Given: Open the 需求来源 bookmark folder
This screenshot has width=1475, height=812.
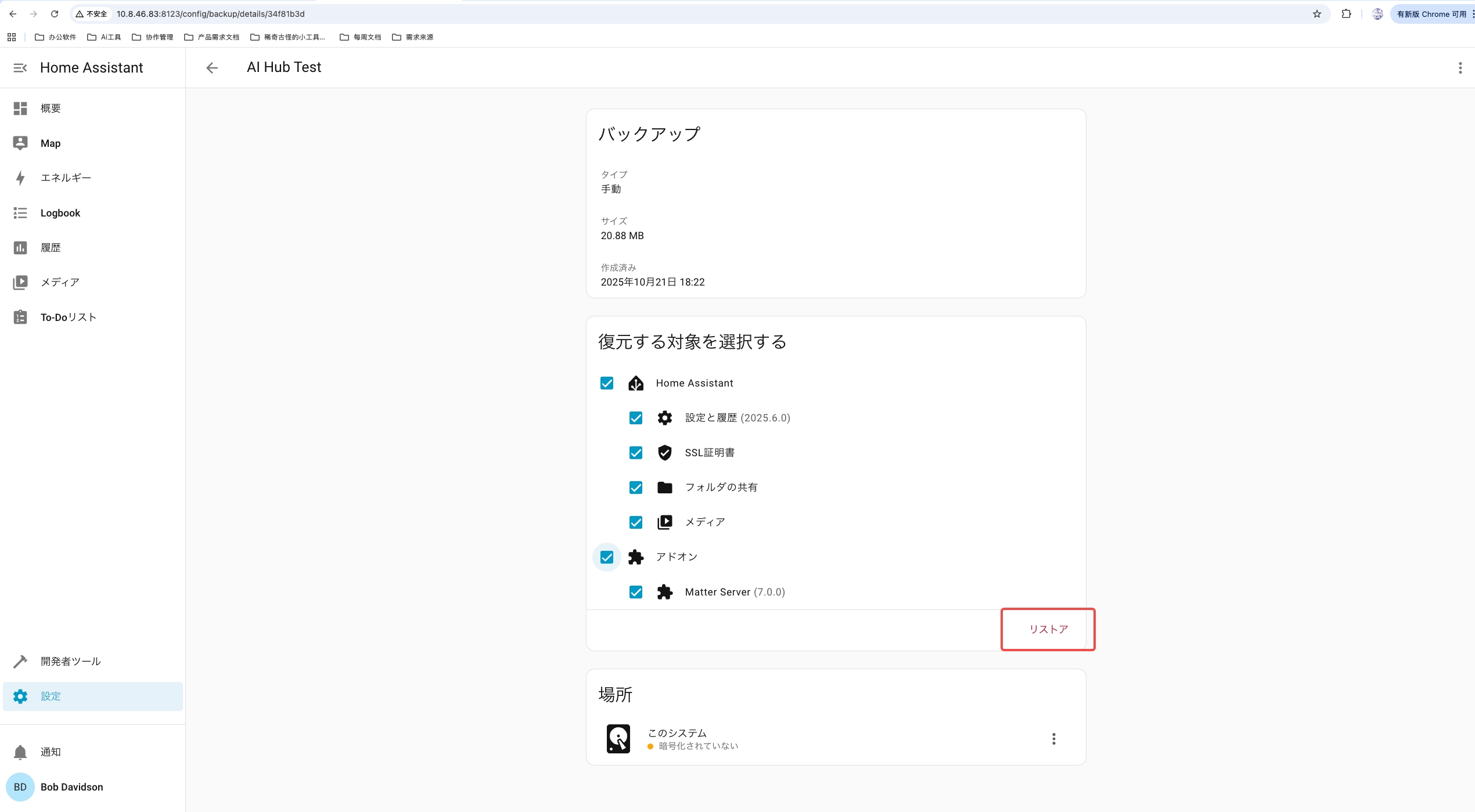Looking at the screenshot, I should (x=413, y=37).
